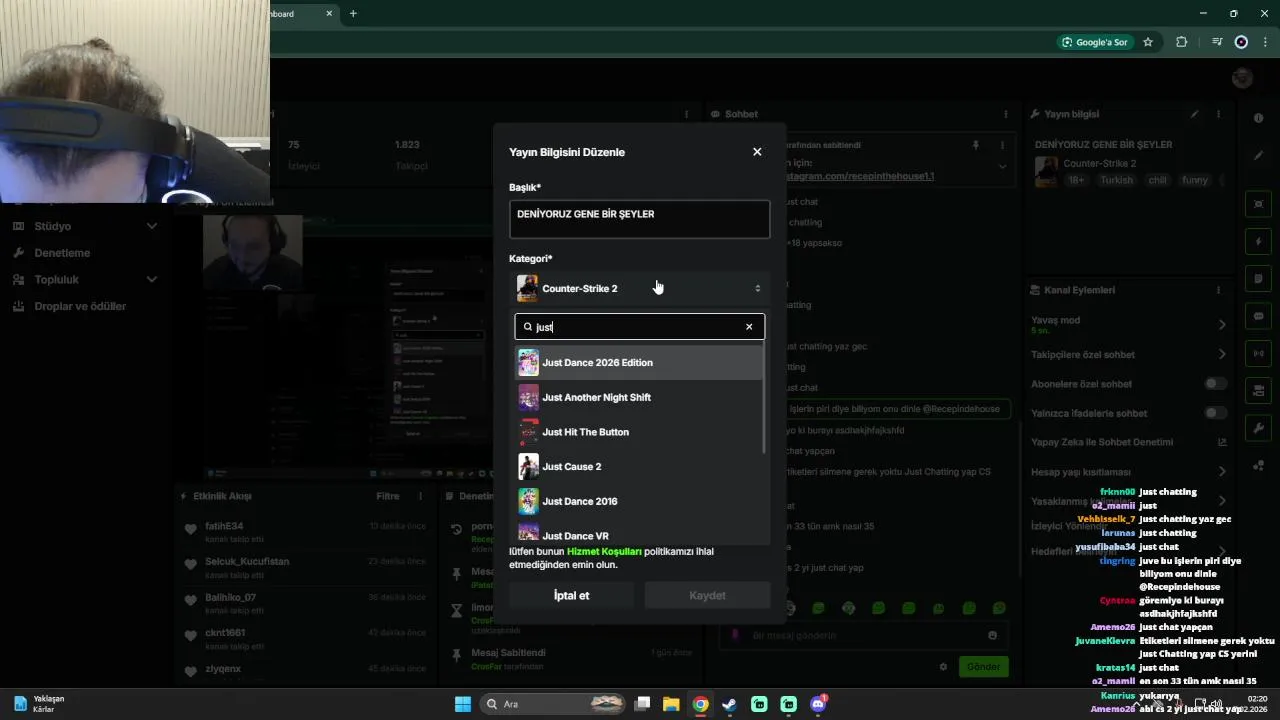Open Chrome media controls icon

pos(1216,42)
